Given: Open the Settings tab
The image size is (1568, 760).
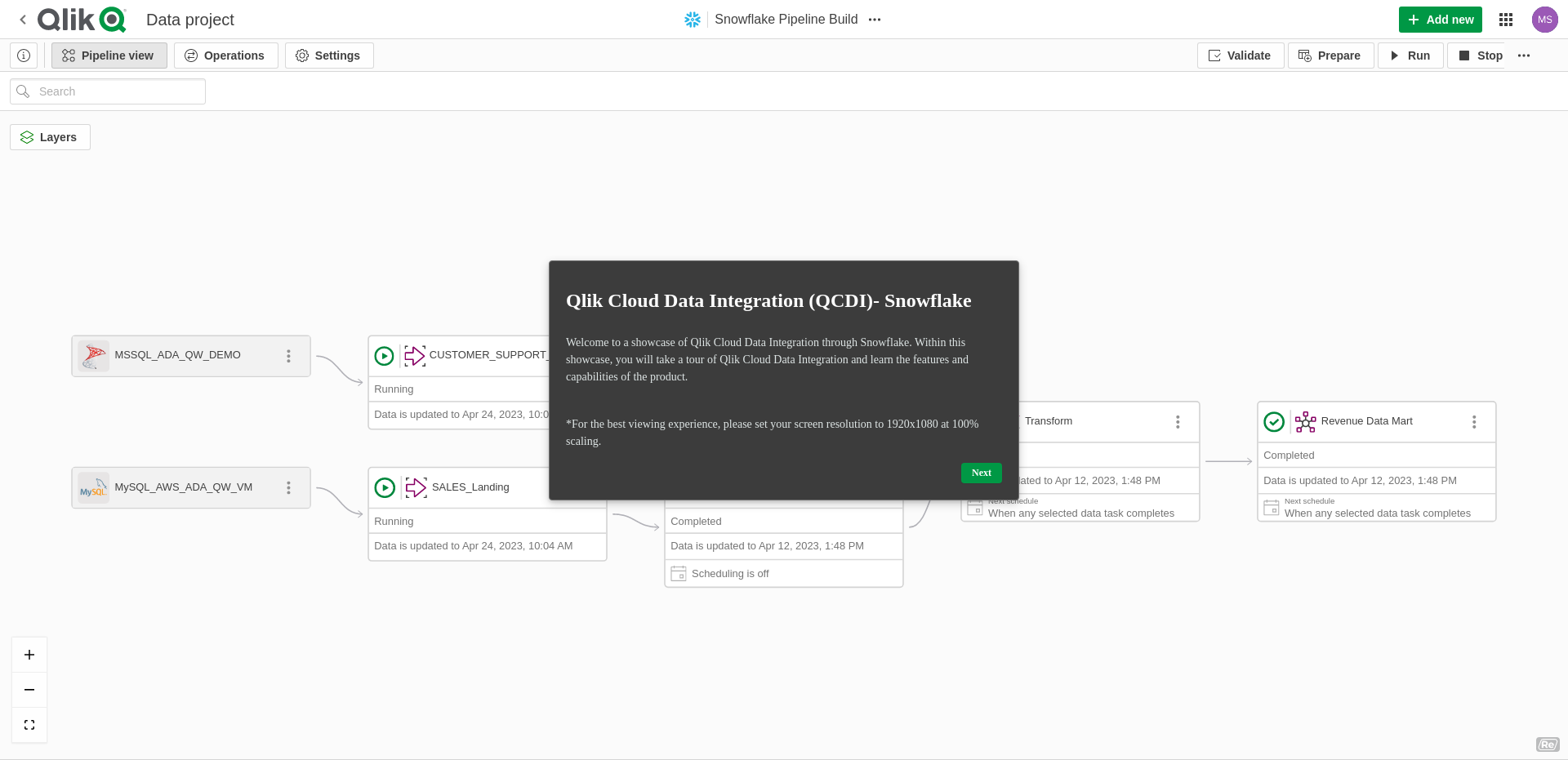Looking at the screenshot, I should [328, 55].
